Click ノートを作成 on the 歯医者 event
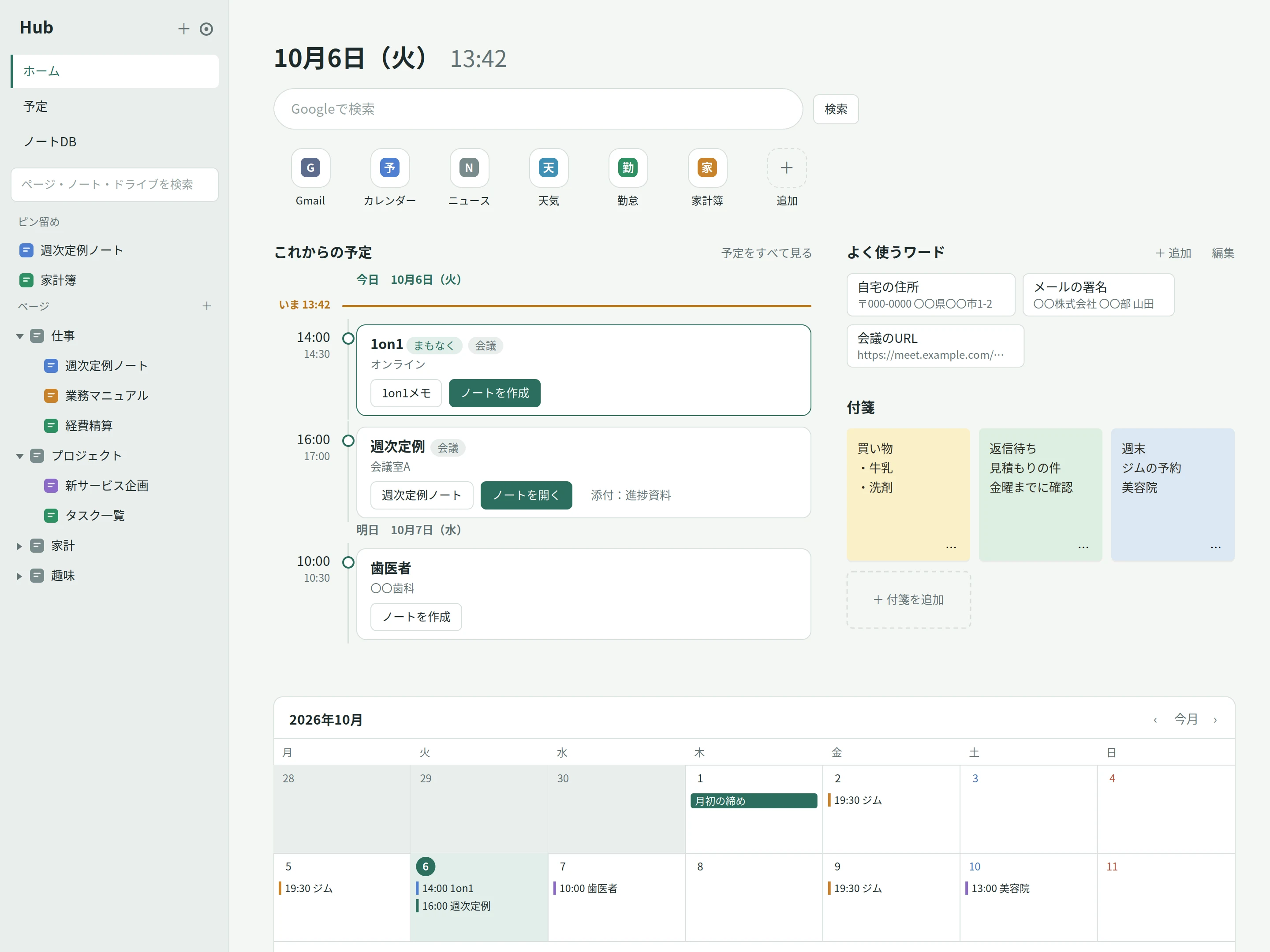 (x=416, y=617)
